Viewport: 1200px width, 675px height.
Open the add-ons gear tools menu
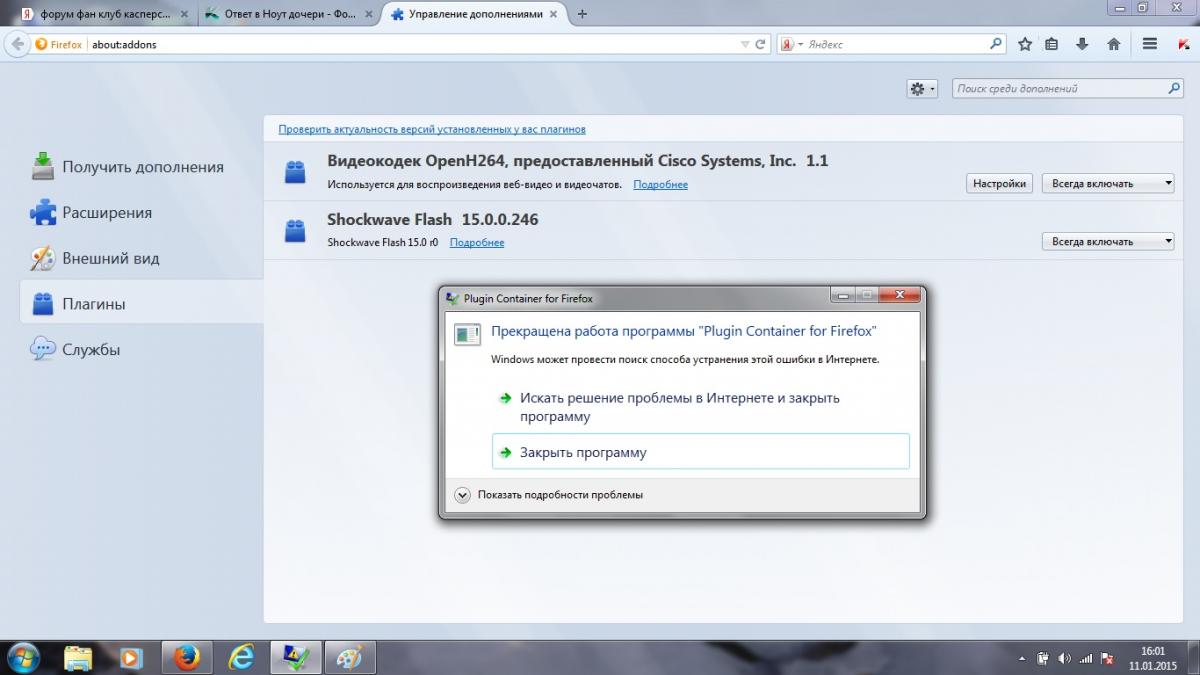[x=922, y=89]
